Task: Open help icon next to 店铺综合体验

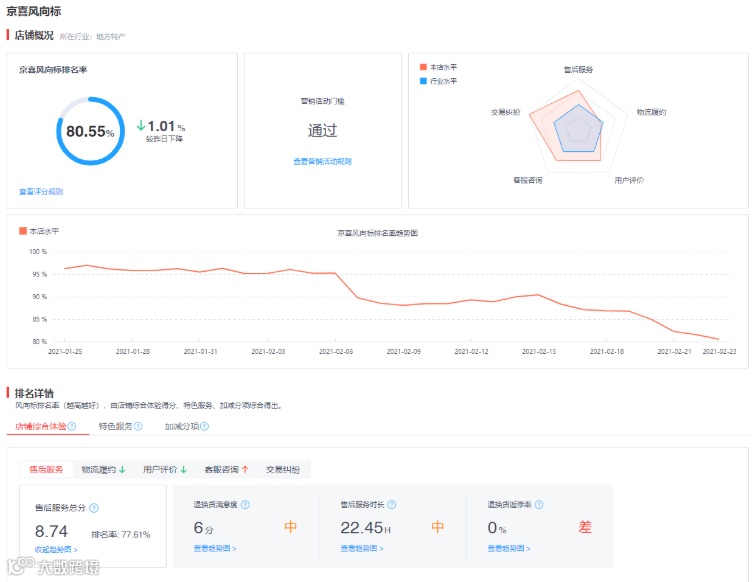Action: (72, 426)
